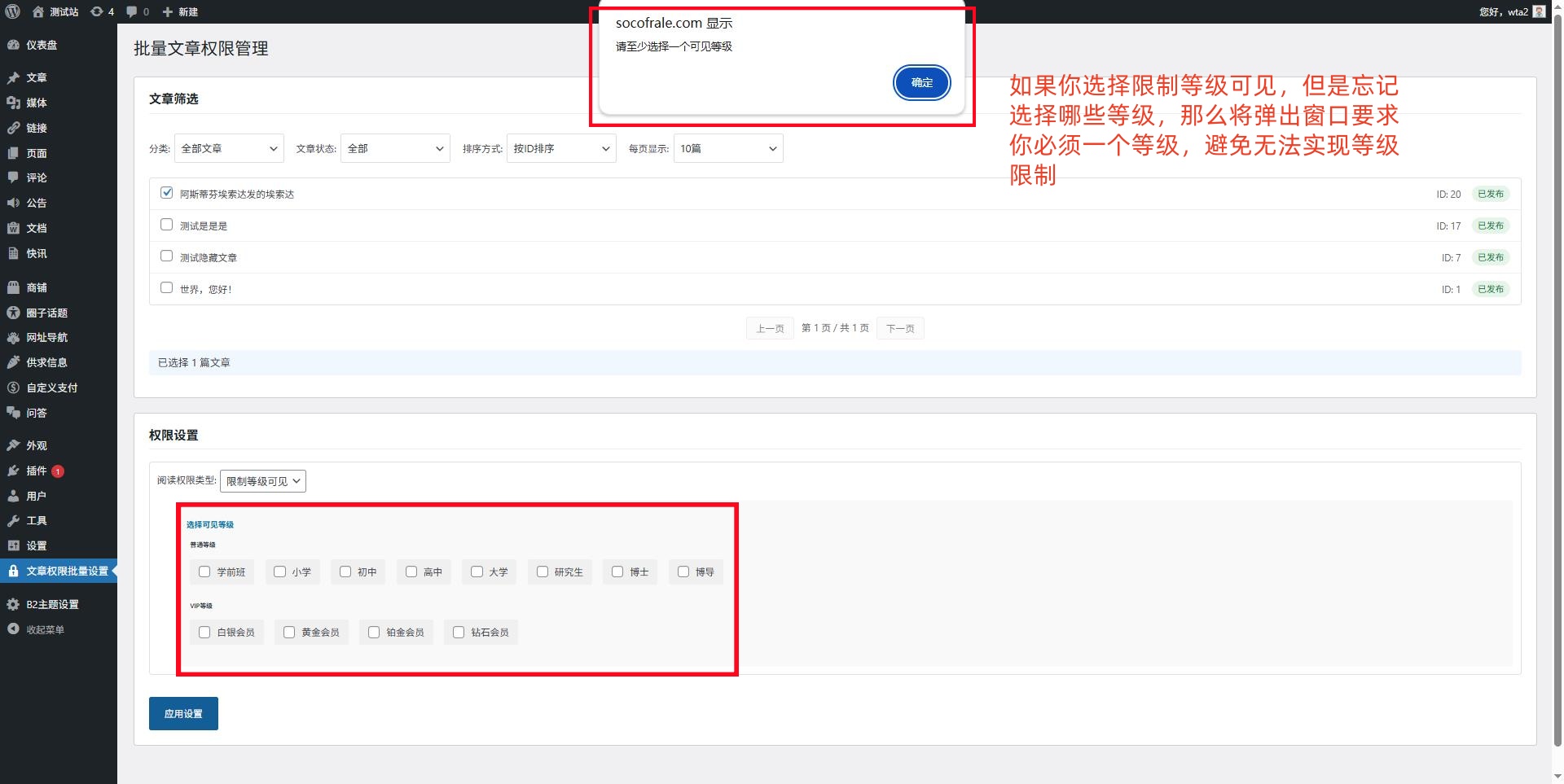Viewport: 1564px width, 784px height.
Task: Open the 阅读权限类型 限制等级可见 dropdown
Action: point(263,481)
